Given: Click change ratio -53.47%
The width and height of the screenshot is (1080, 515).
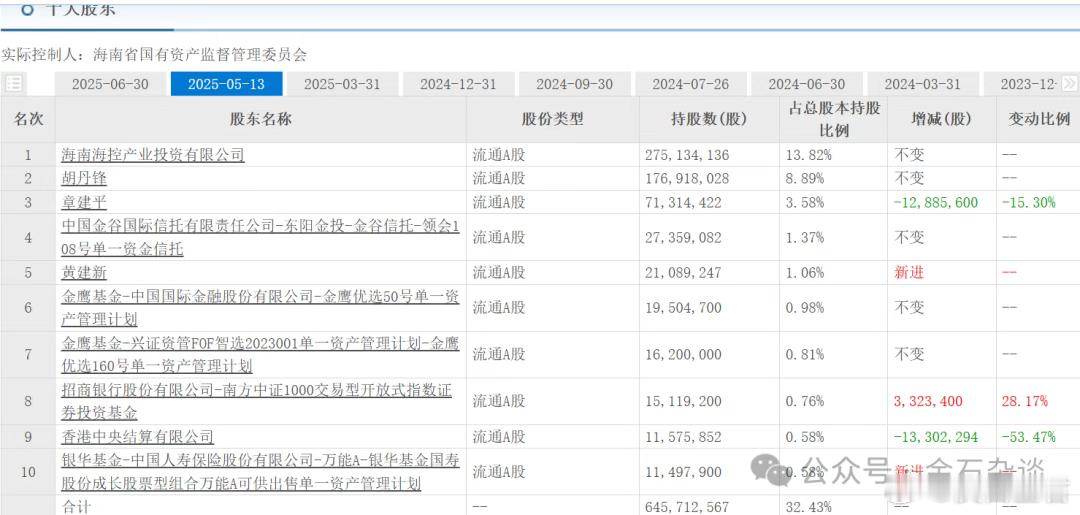Looking at the screenshot, I should (1028, 437).
